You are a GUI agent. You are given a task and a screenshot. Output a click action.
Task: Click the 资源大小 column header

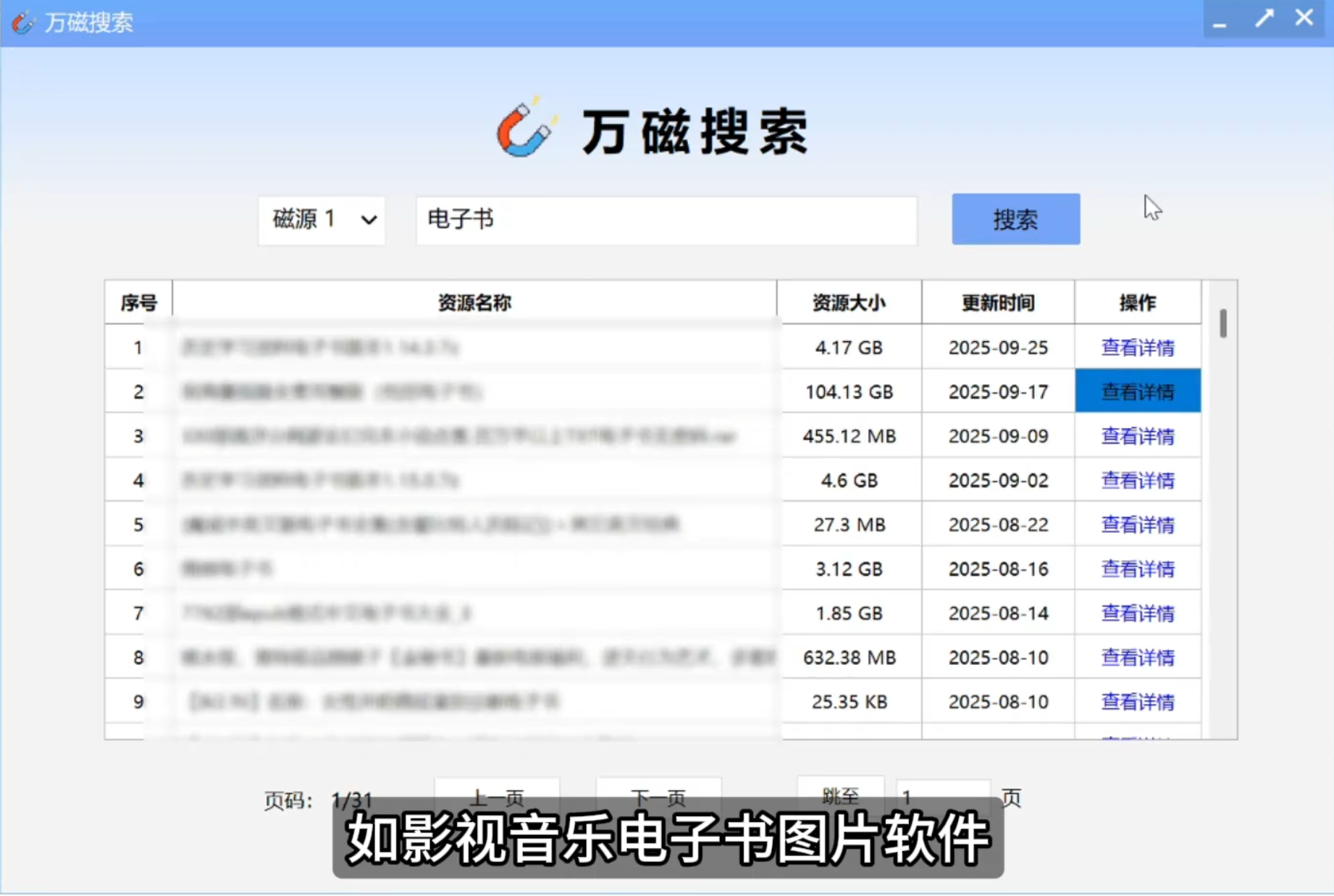[850, 303]
